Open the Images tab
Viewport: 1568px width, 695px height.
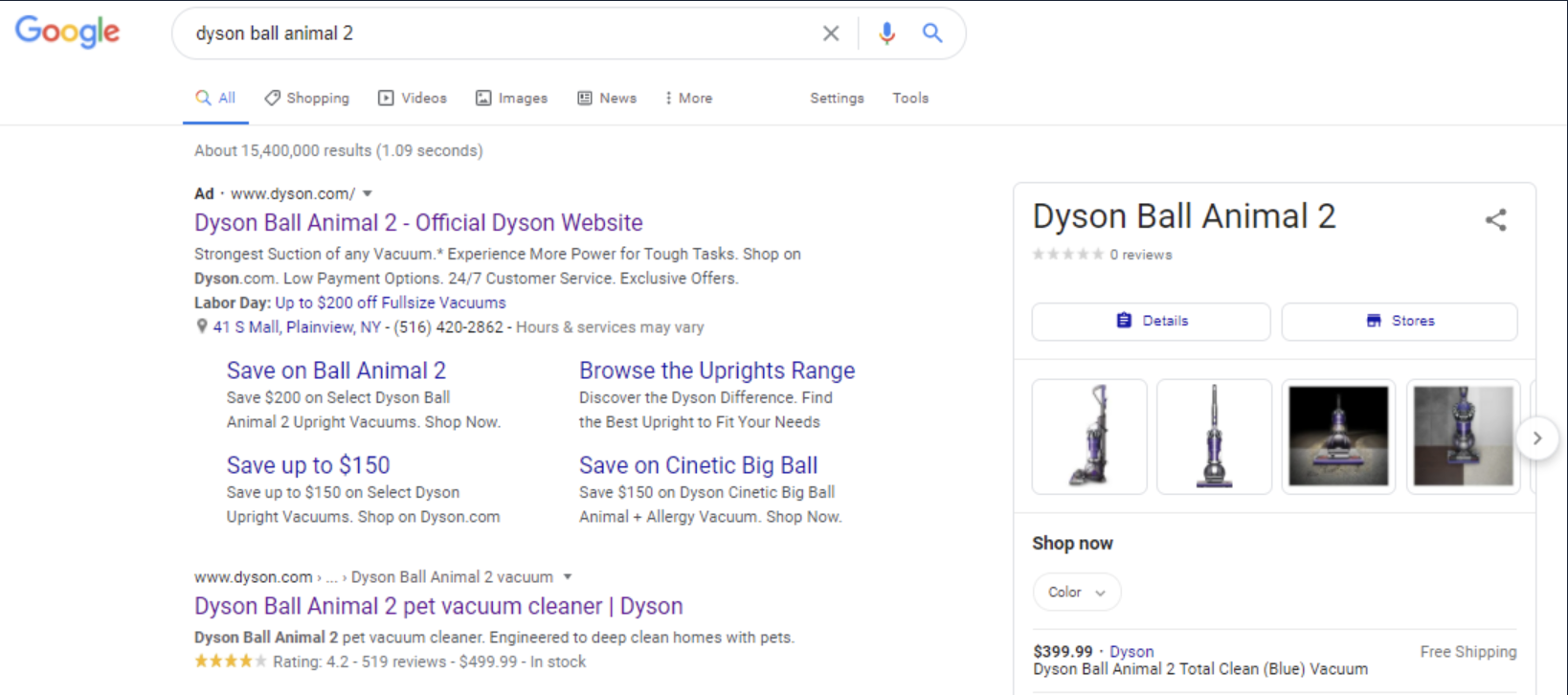click(x=512, y=98)
